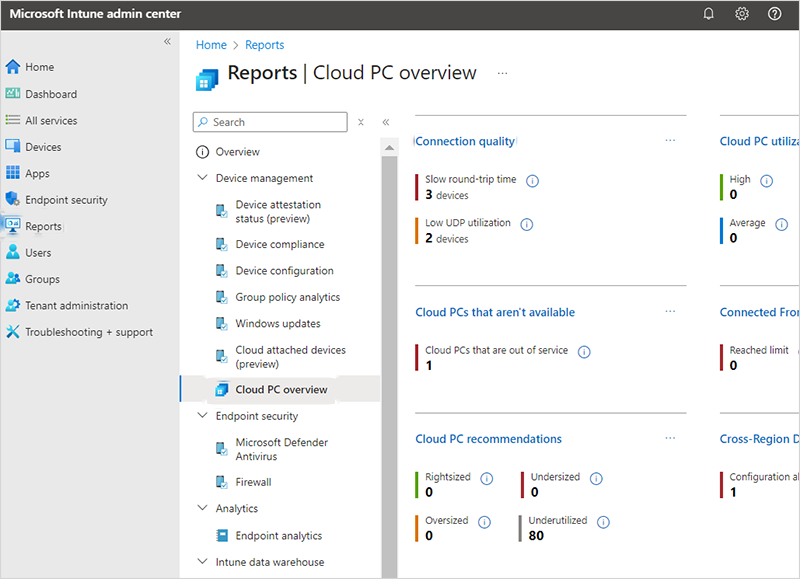Click the Home breadcrumb link
The height and width of the screenshot is (579, 800).
211,45
